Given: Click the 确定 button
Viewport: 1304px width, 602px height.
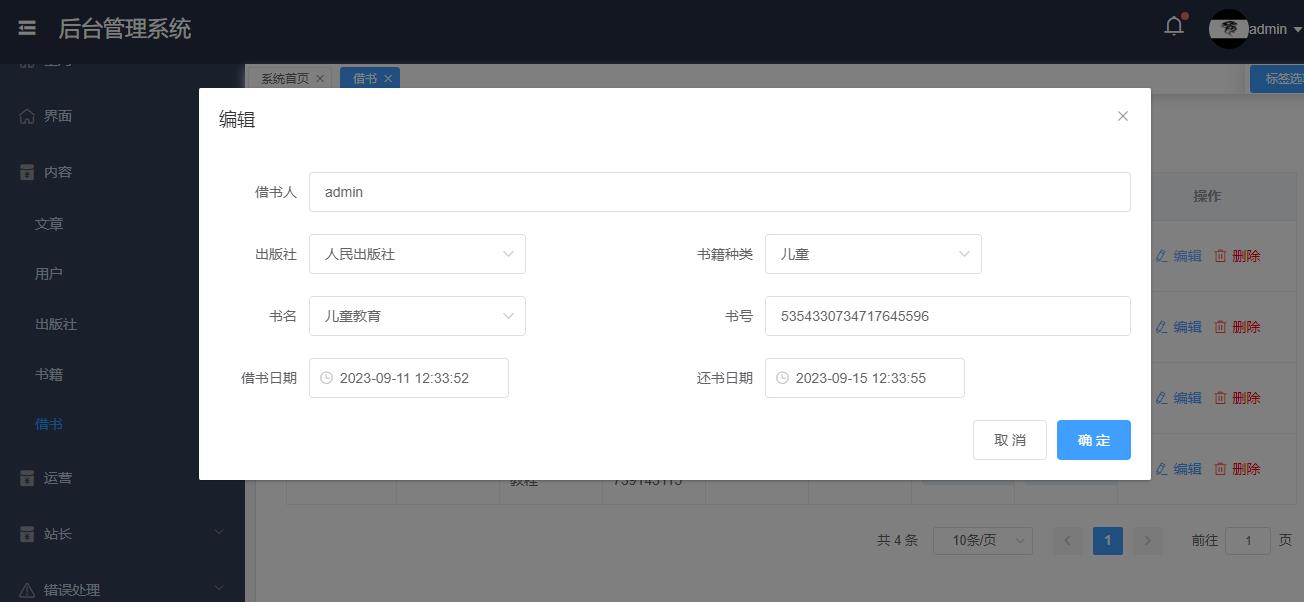Looking at the screenshot, I should tap(1093, 440).
